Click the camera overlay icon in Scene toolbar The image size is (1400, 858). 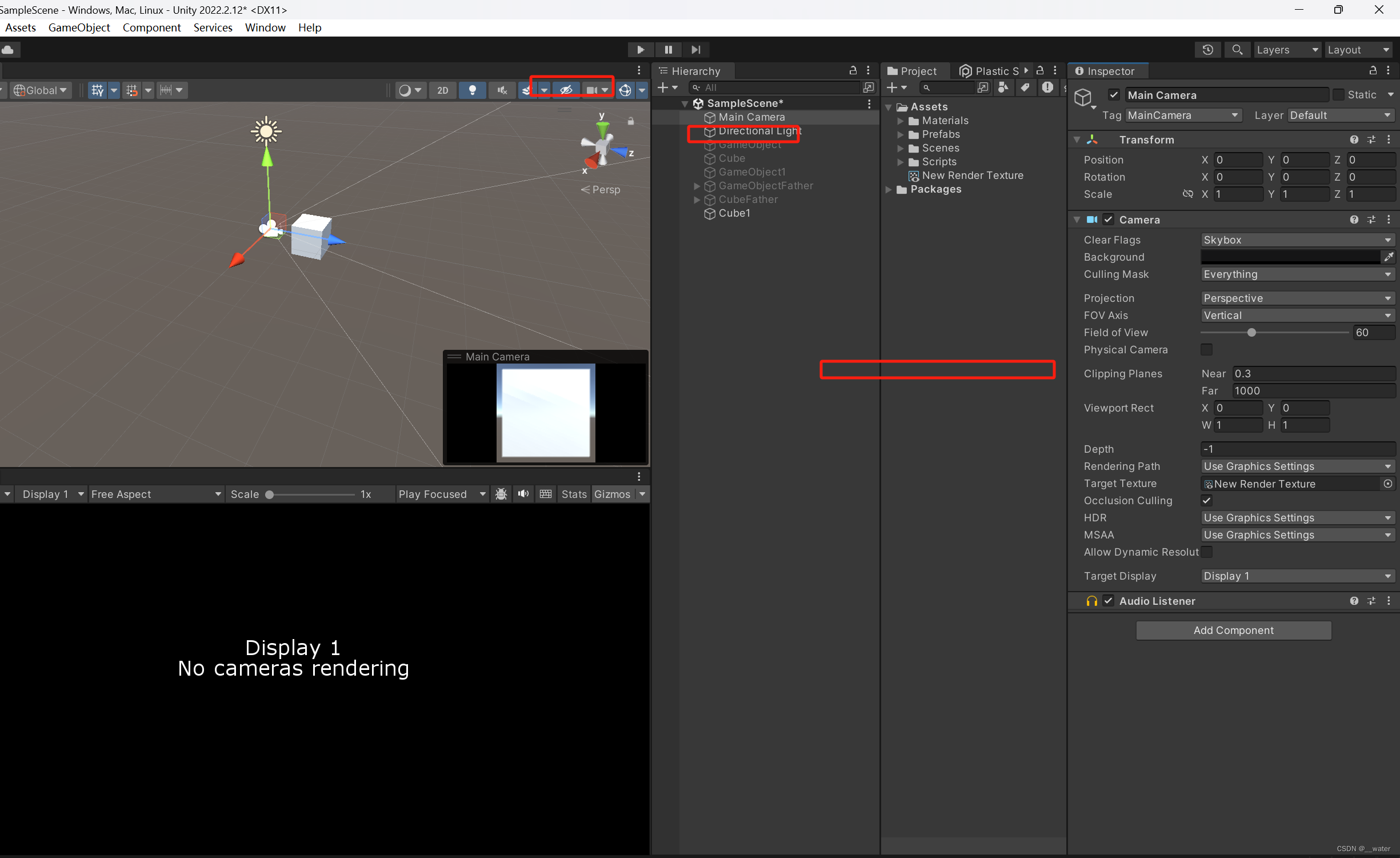[591, 90]
